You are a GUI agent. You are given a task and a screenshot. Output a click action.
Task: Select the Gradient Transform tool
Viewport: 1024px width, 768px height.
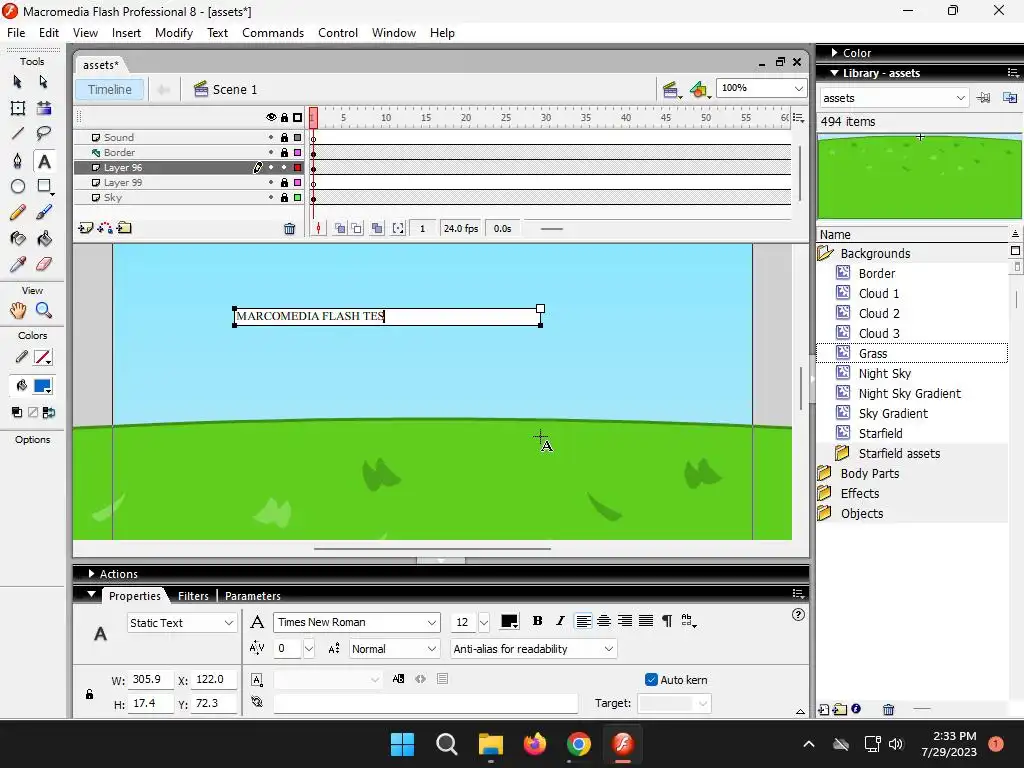tap(43, 108)
